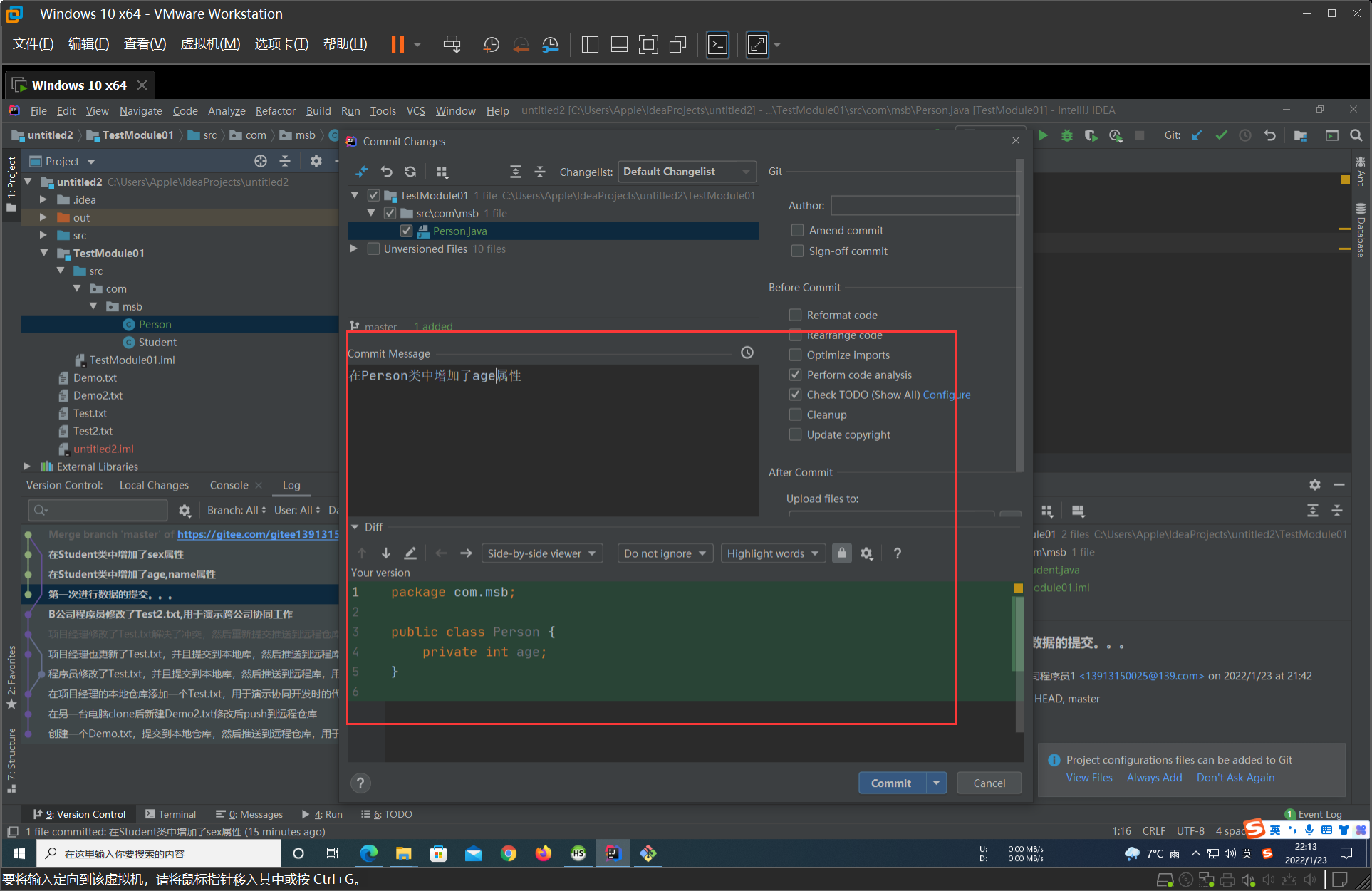Image resolution: width=1372 pixels, height=891 pixels.
Task: Enable Reformat code checkbox
Action: click(x=795, y=315)
